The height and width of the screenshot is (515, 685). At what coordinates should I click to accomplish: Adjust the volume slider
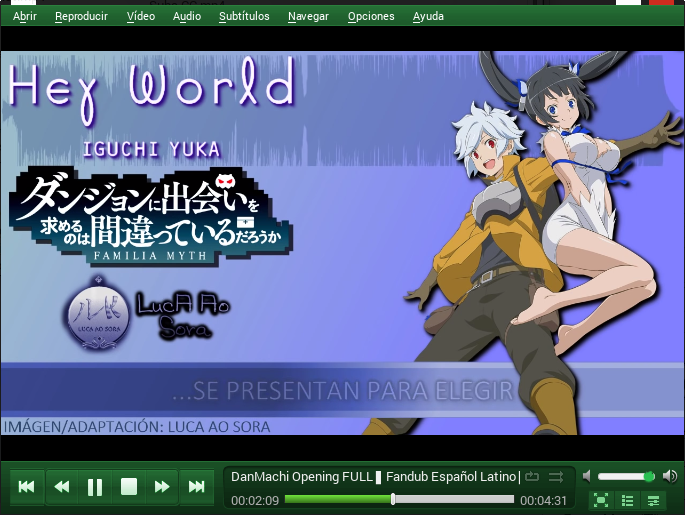pos(626,476)
